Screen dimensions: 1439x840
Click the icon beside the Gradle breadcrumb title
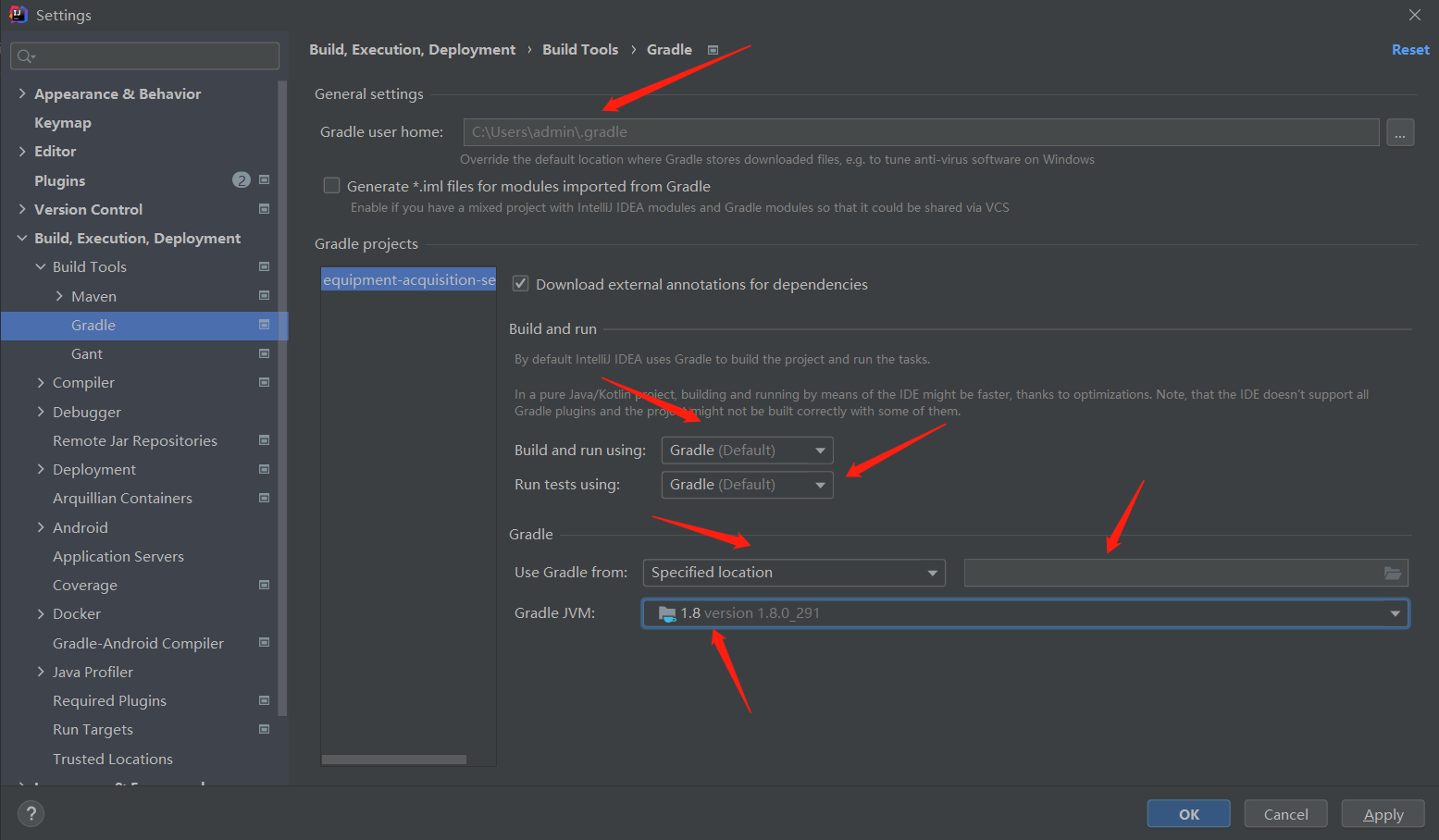tap(713, 50)
